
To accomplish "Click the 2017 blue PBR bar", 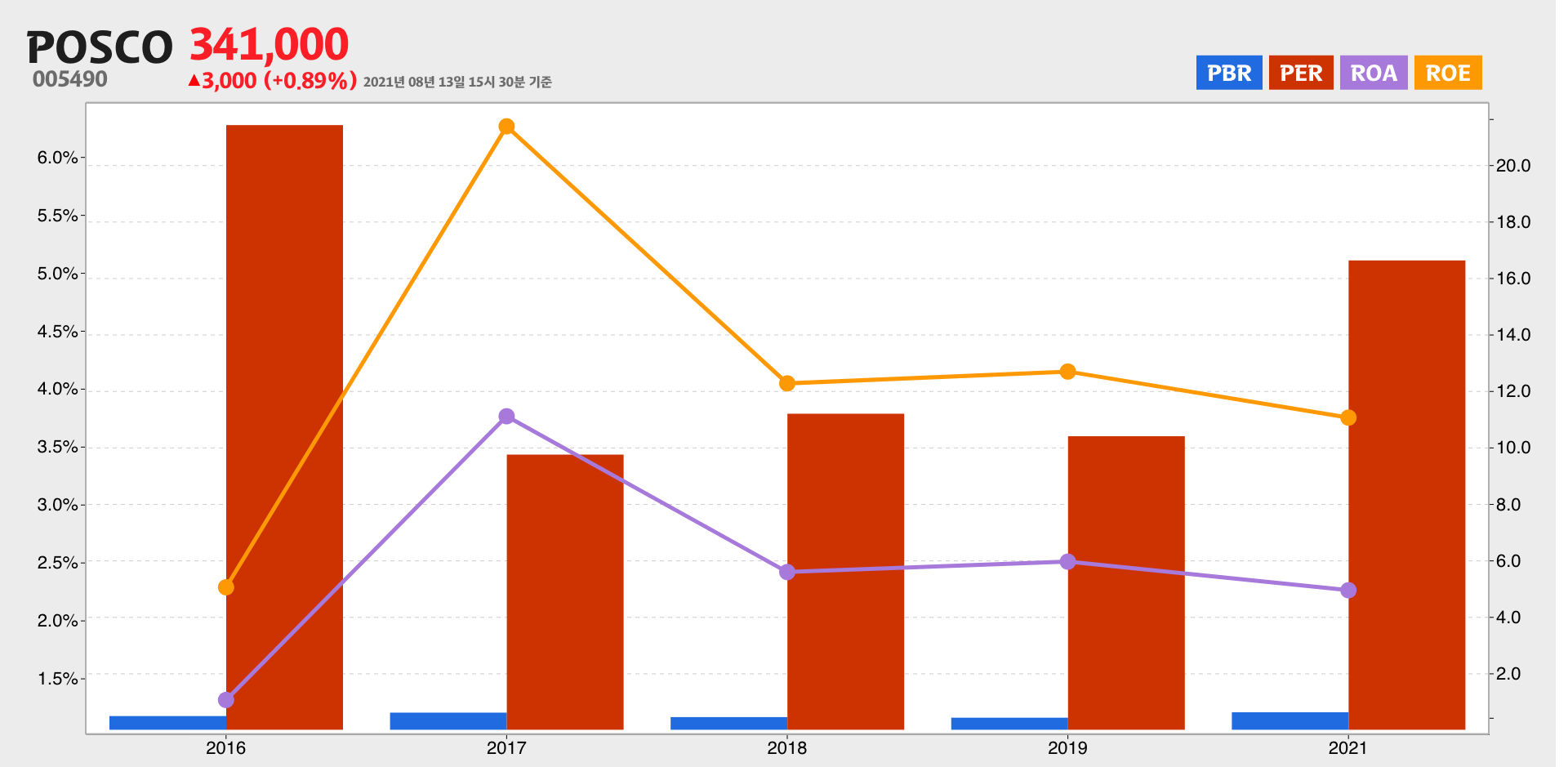I will 448,721.
